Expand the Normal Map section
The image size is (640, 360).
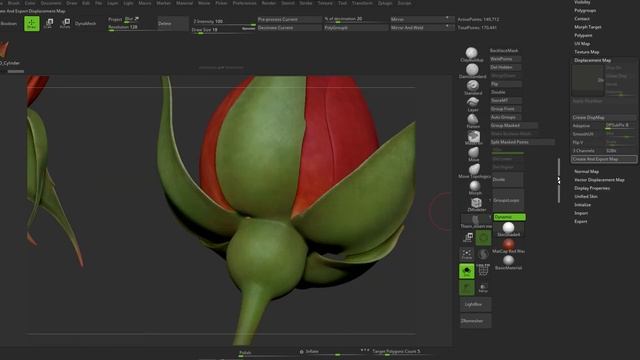click(x=587, y=171)
